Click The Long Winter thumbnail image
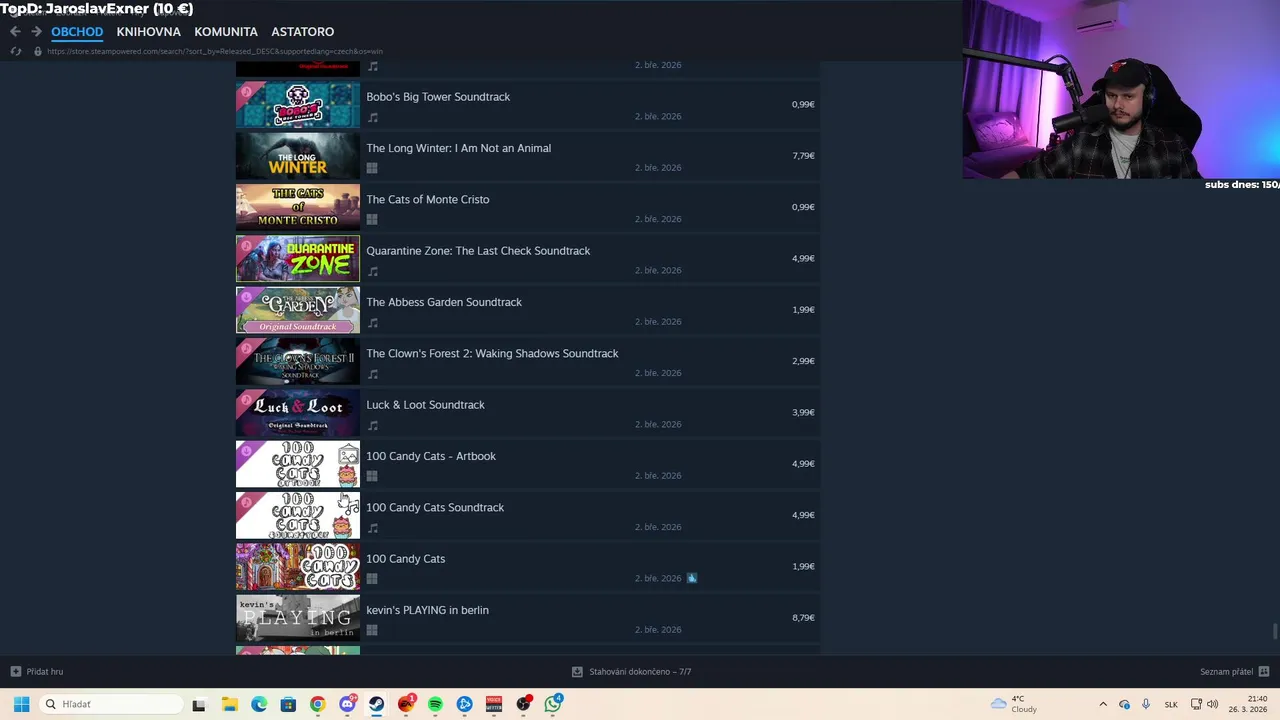This screenshot has width=1280, height=720. tap(298, 156)
